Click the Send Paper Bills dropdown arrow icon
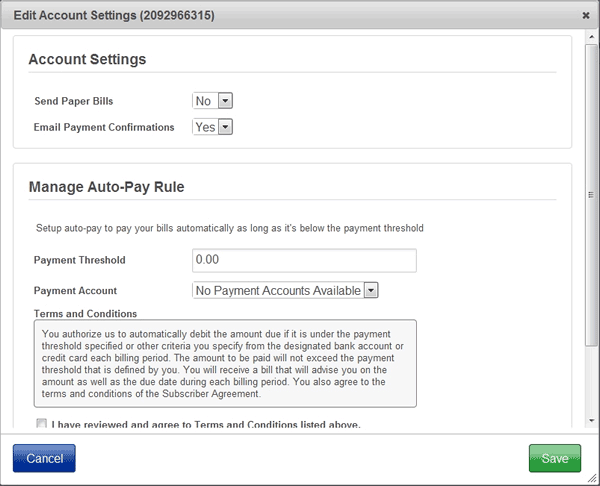 [225, 101]
